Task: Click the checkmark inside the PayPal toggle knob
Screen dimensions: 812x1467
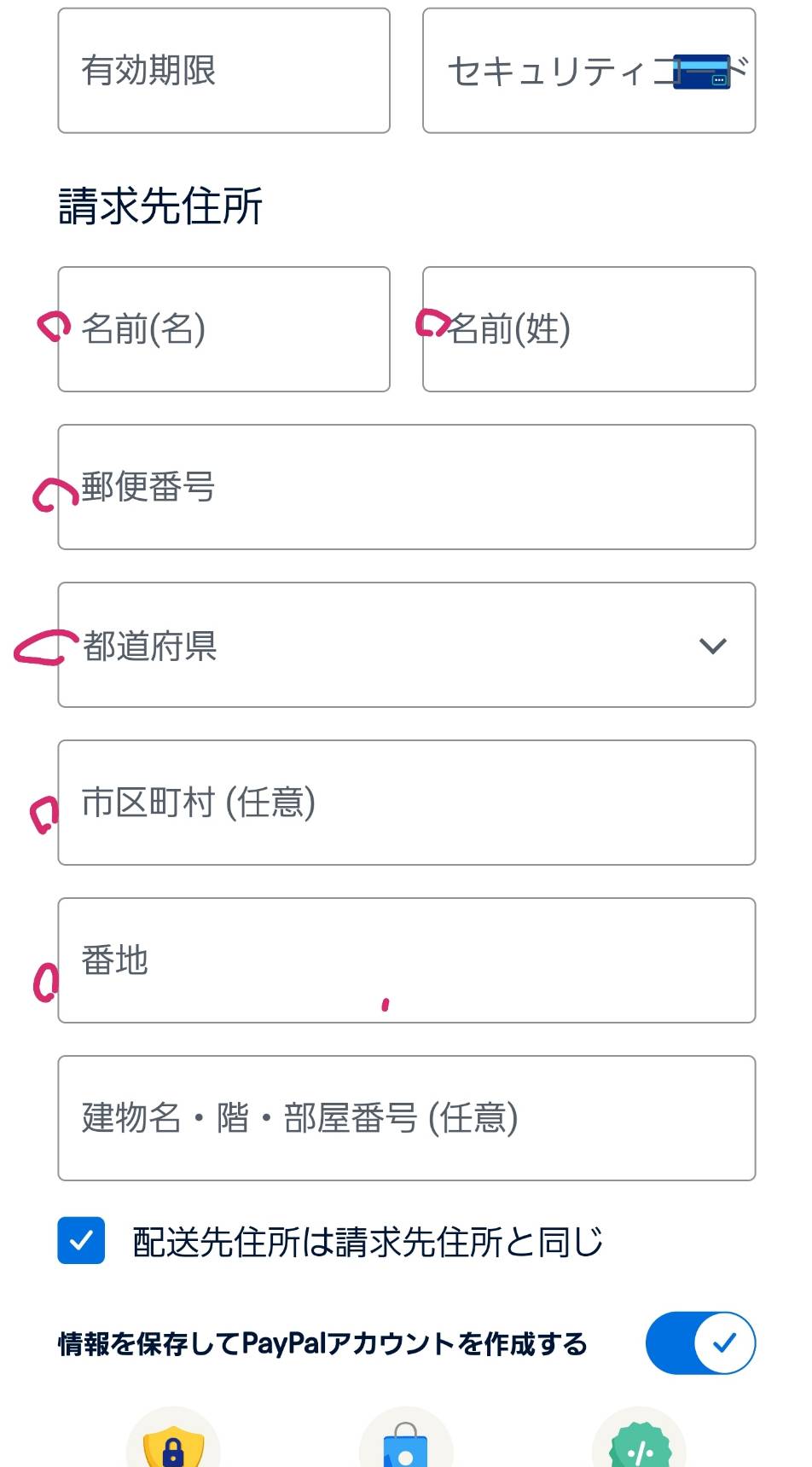Action: click(x=724, y=1343)
